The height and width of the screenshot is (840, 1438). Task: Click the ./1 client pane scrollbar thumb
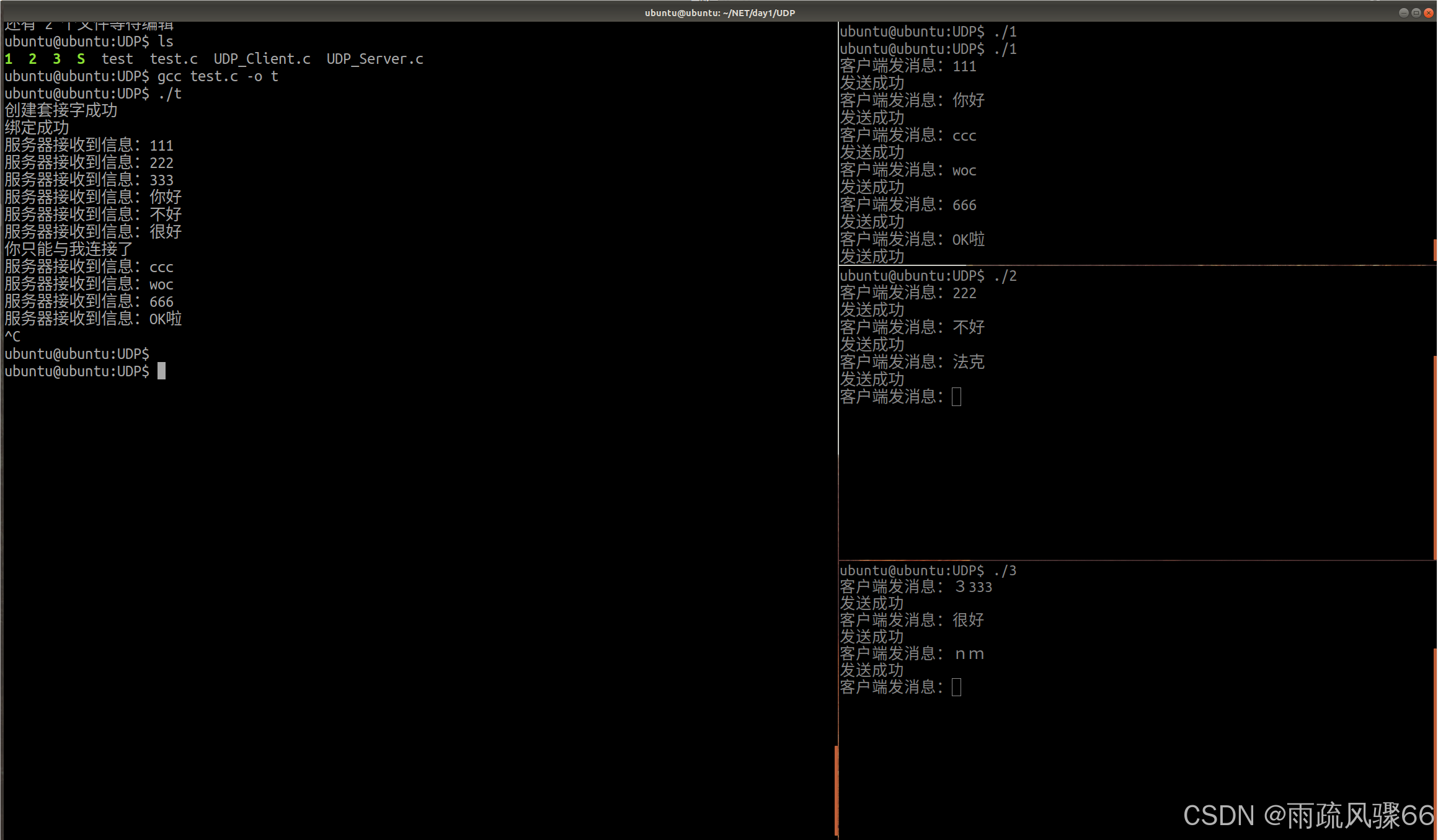pos(1435,250)
